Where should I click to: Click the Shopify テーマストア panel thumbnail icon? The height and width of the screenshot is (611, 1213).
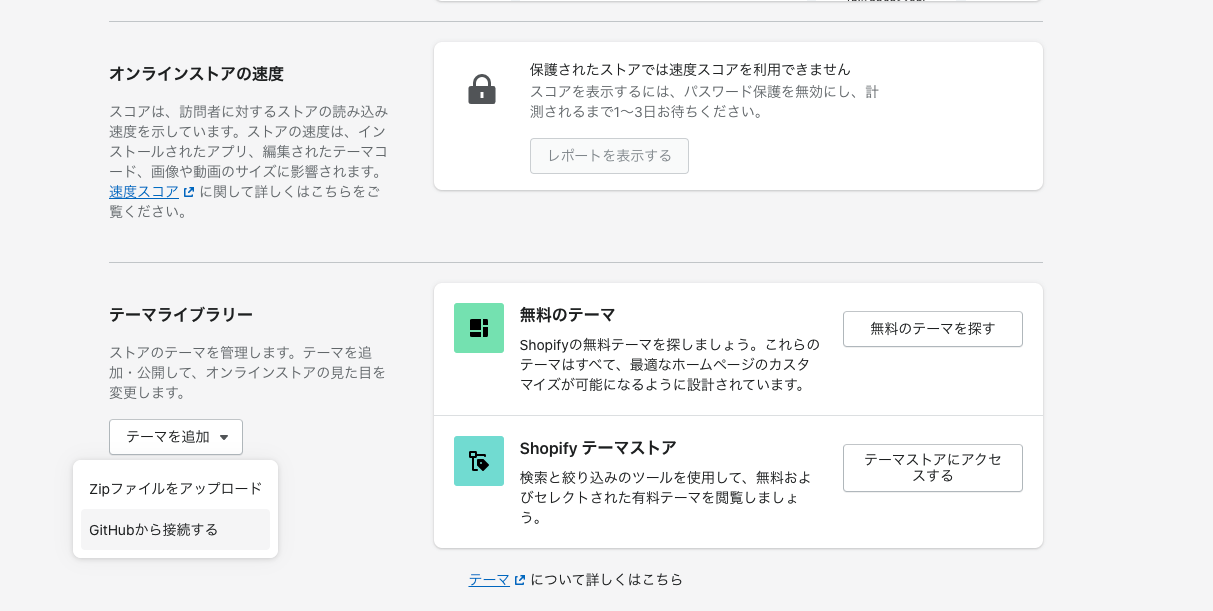(x=479, y=461)
